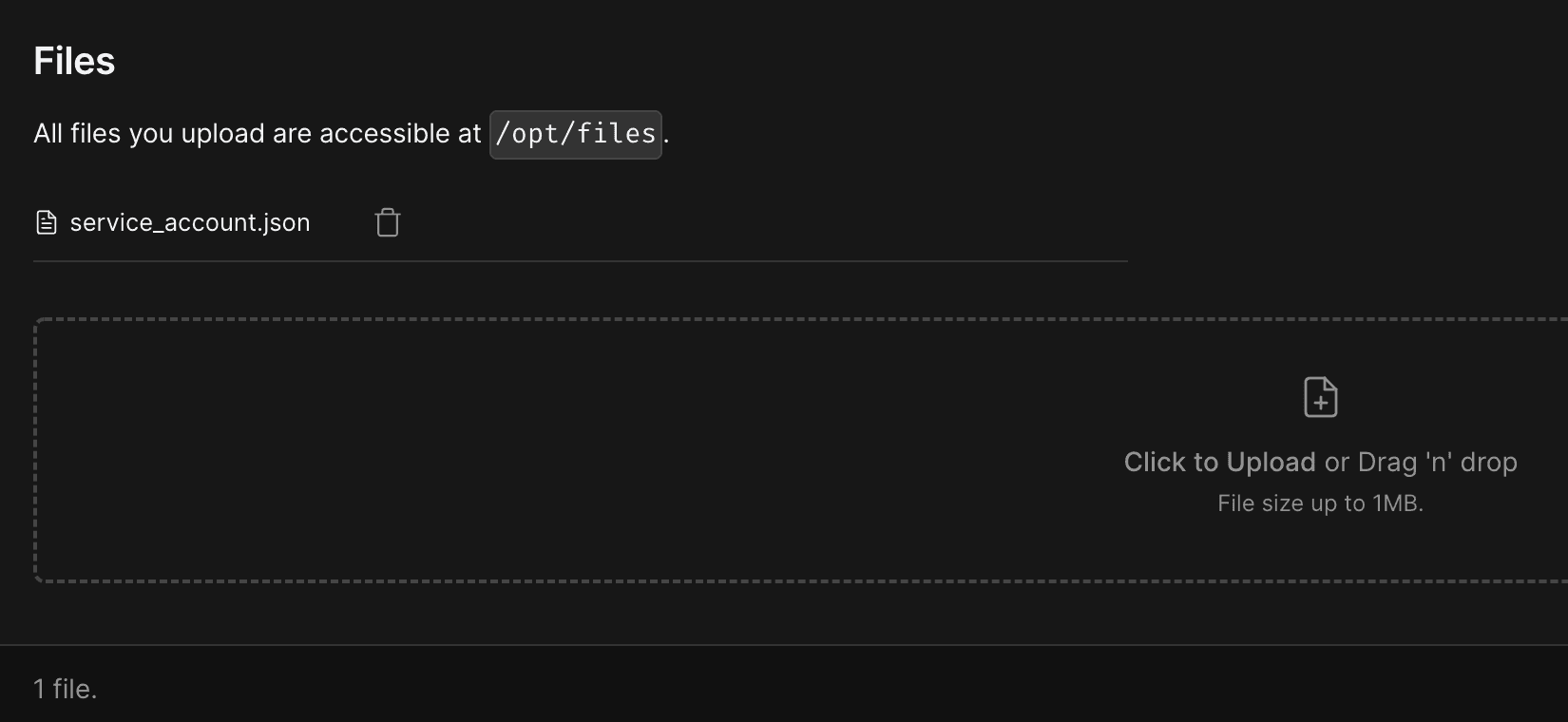Click the file-with-plus symbol above Click to Upload
Image resolution: width=1568 pixels, height=722 pixels.
coord(1320,397)
